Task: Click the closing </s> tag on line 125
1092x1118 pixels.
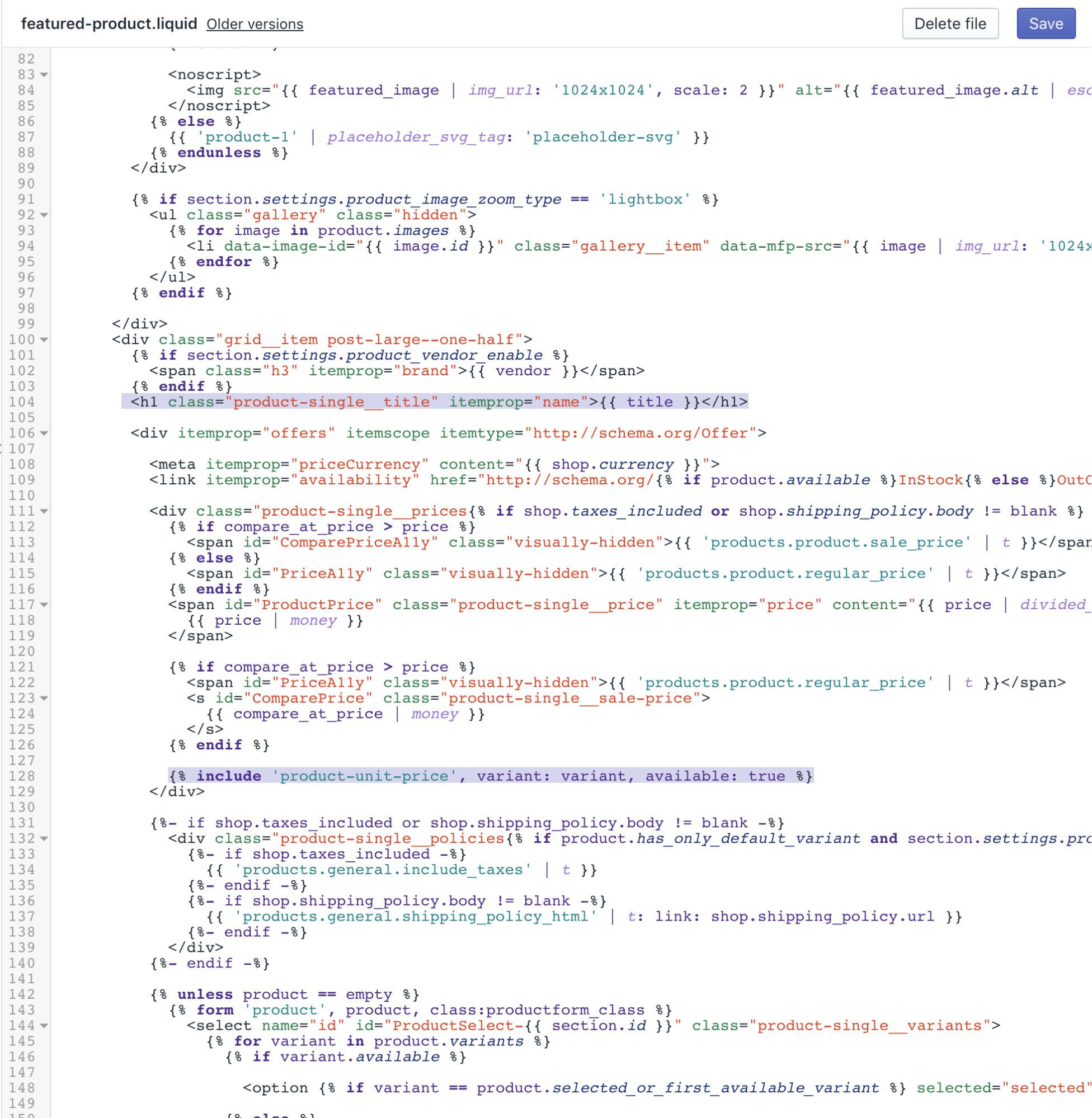Action: tap(205, 729)
